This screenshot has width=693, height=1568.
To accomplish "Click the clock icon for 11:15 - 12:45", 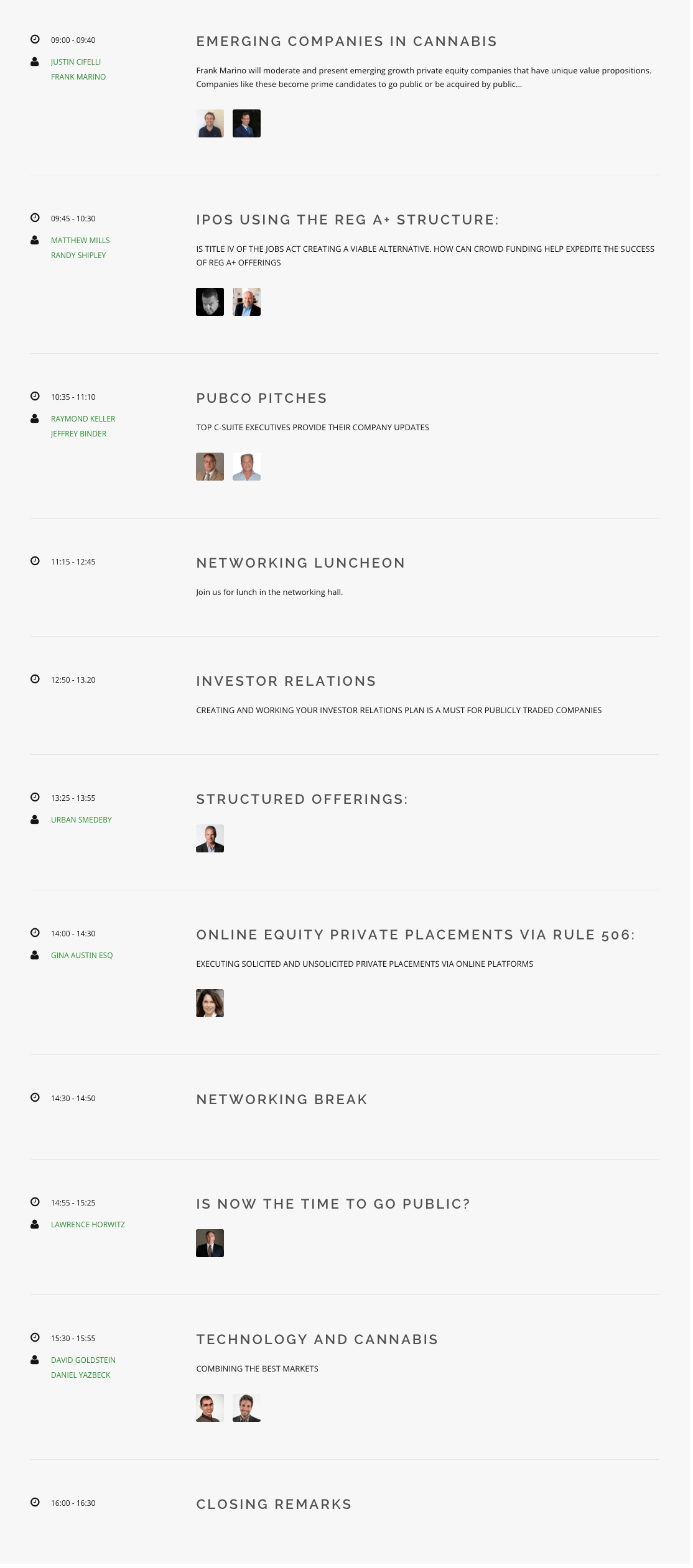I will coord(35,561).
